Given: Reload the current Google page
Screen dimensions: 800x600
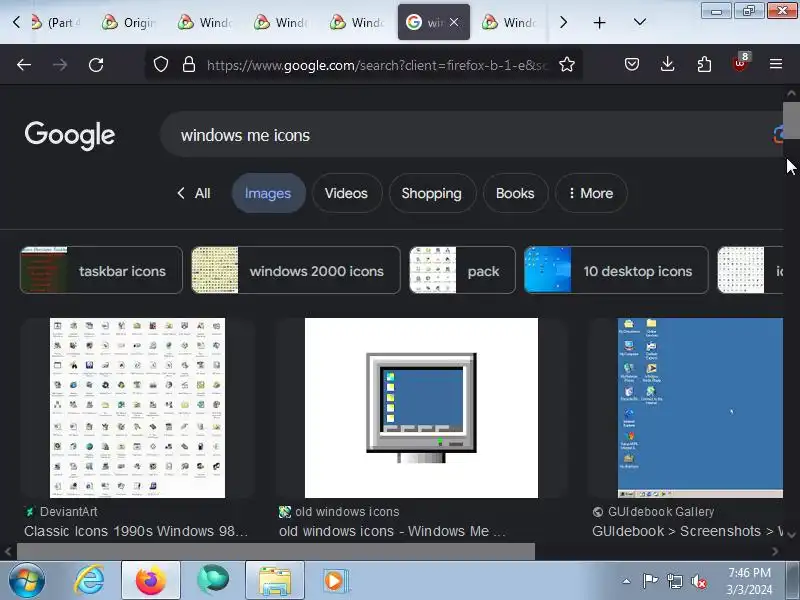Looking at the screenshot, I should tap(96, 65).
